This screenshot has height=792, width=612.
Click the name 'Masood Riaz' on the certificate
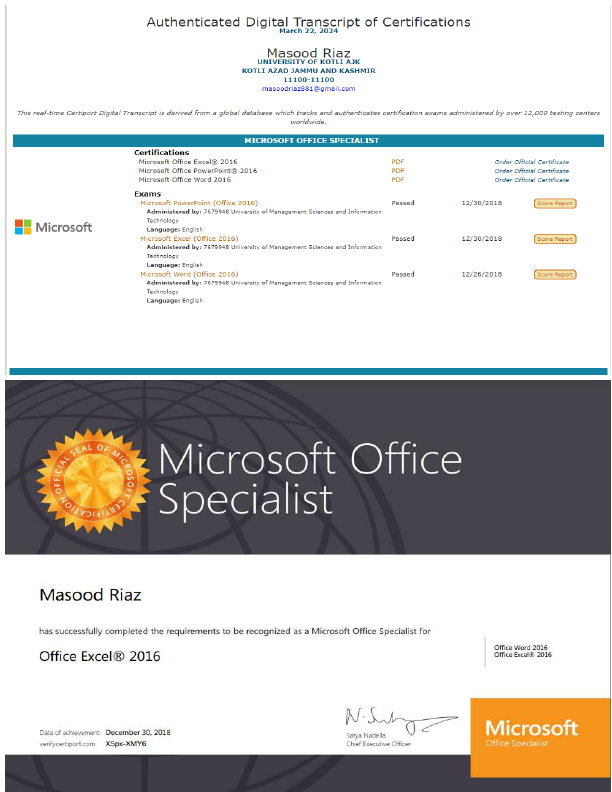tap(90, 595)
